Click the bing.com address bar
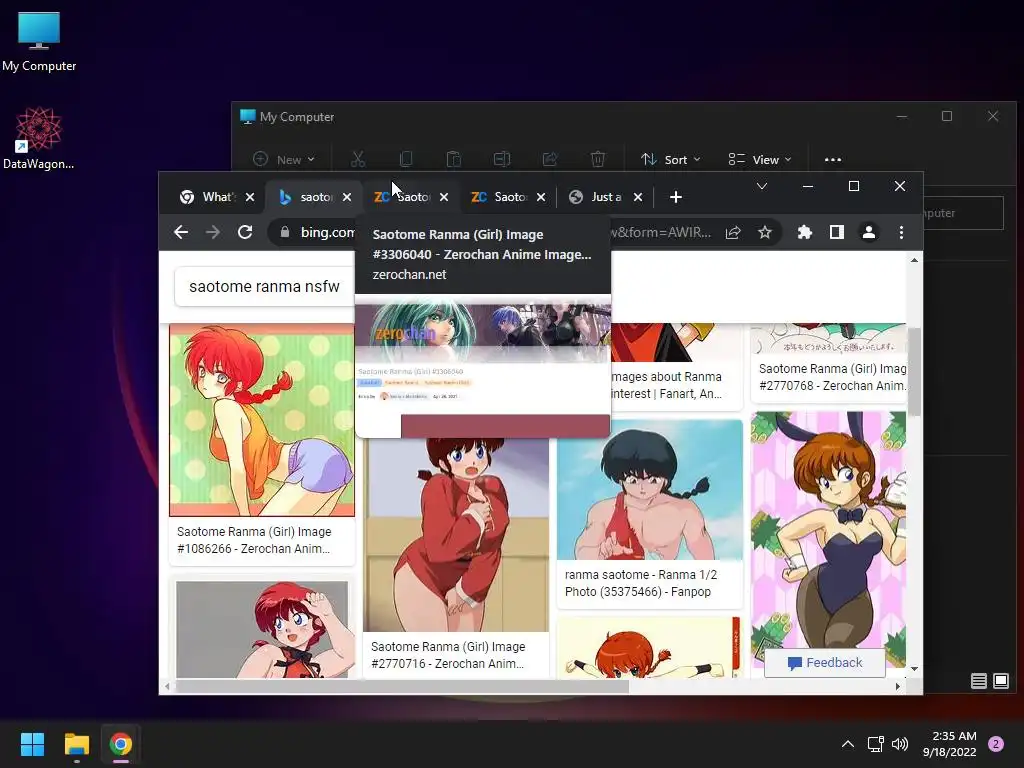The height and width of the screenshot is (768, 1024). coord(526,232)
